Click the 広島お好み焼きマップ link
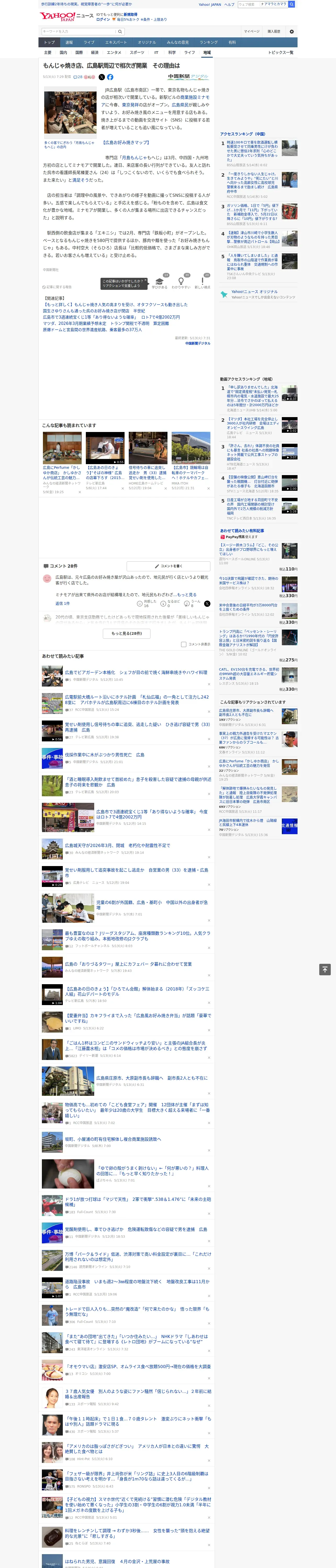The width and height of the screenshot is (336, 1568). coord(126,142)
